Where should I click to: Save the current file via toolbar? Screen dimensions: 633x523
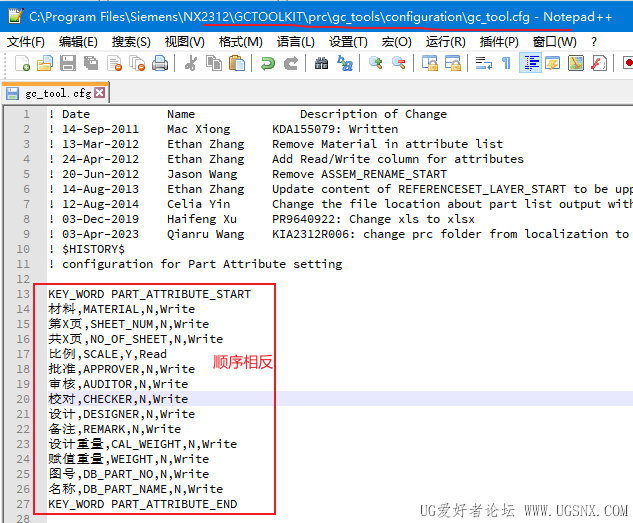pyautogui.click(x=68, y=63)
